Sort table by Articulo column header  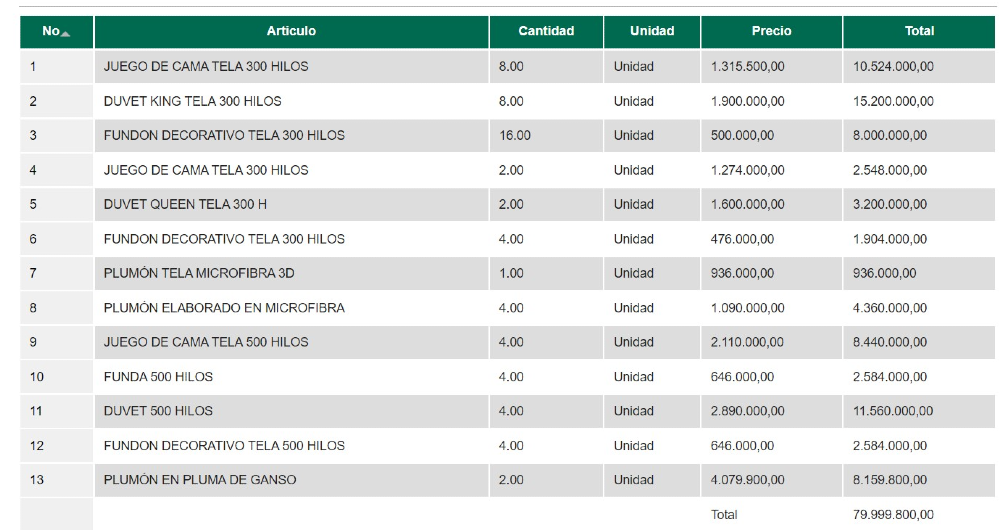291,31
